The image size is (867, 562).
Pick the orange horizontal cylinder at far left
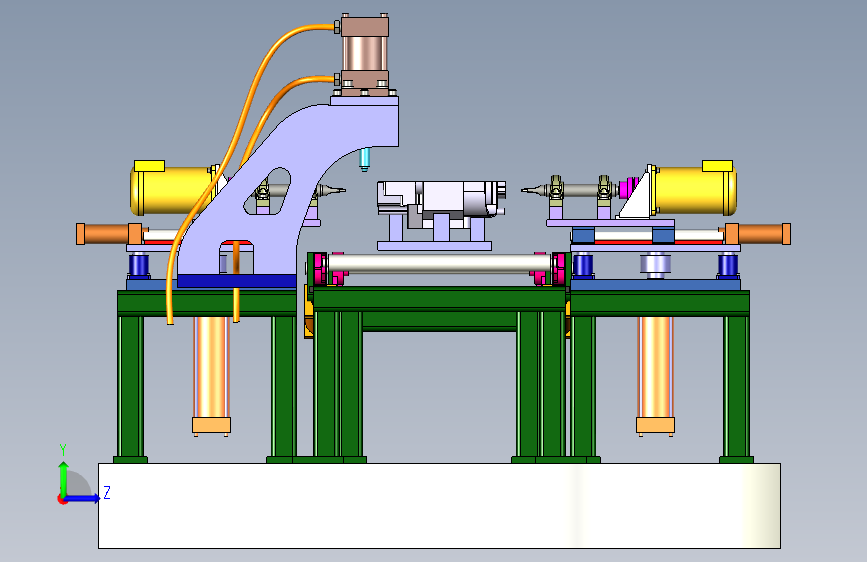[109, 233]
